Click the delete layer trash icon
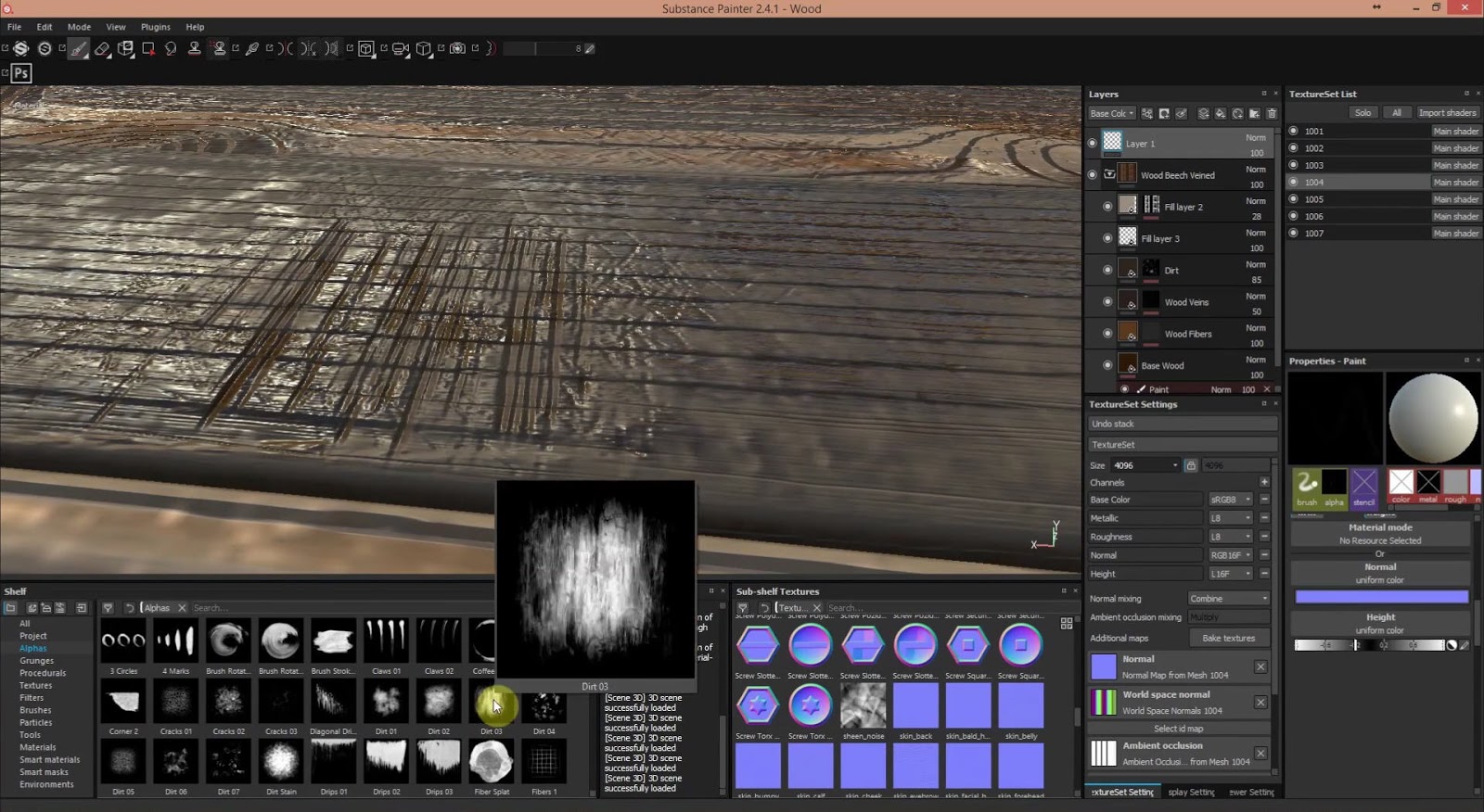This screenshot has height=812, width=1484. [1272, 114]
